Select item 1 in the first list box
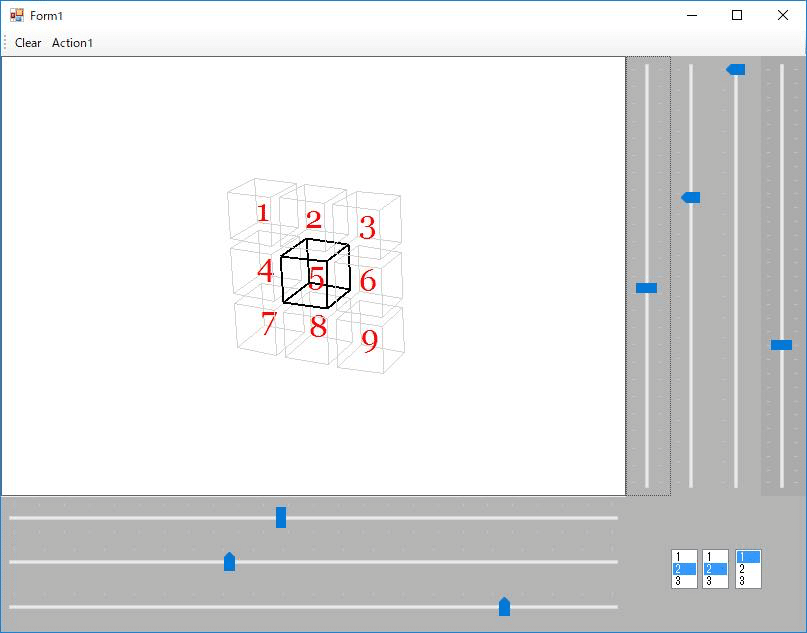Screen dimensions: 807x633 point(684,557)
